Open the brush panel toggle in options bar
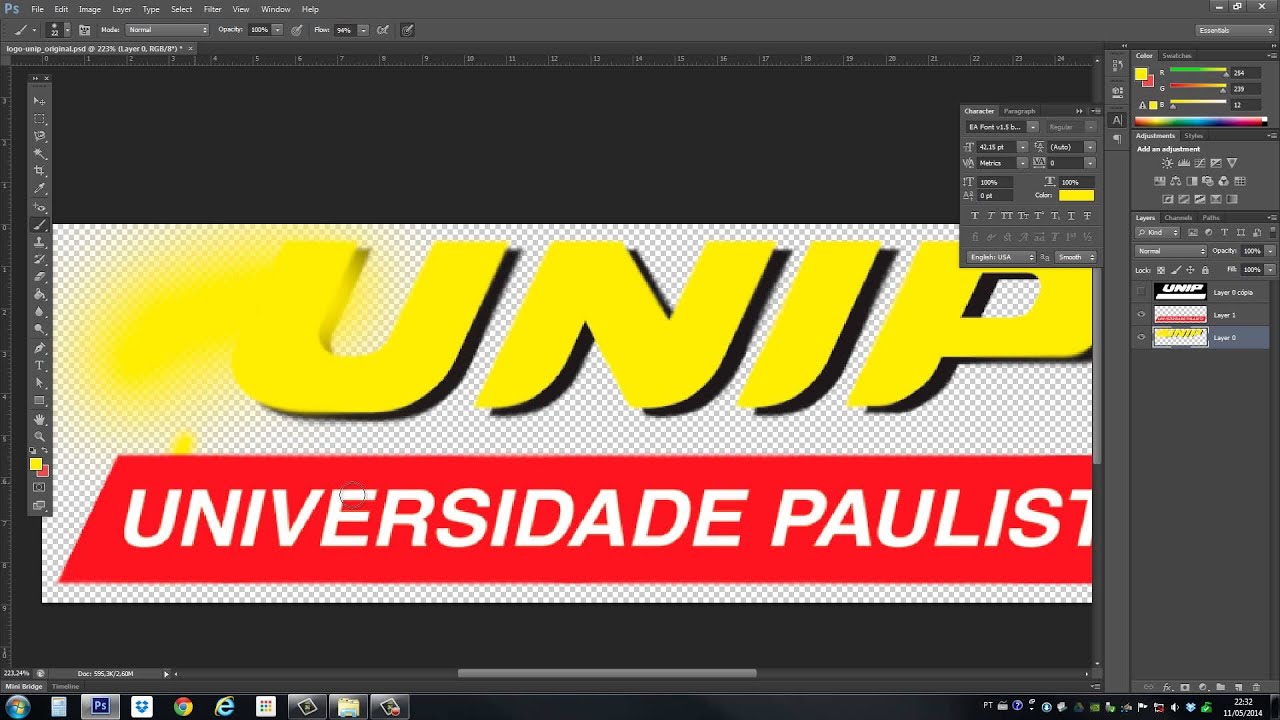 [x=85, y=30]
